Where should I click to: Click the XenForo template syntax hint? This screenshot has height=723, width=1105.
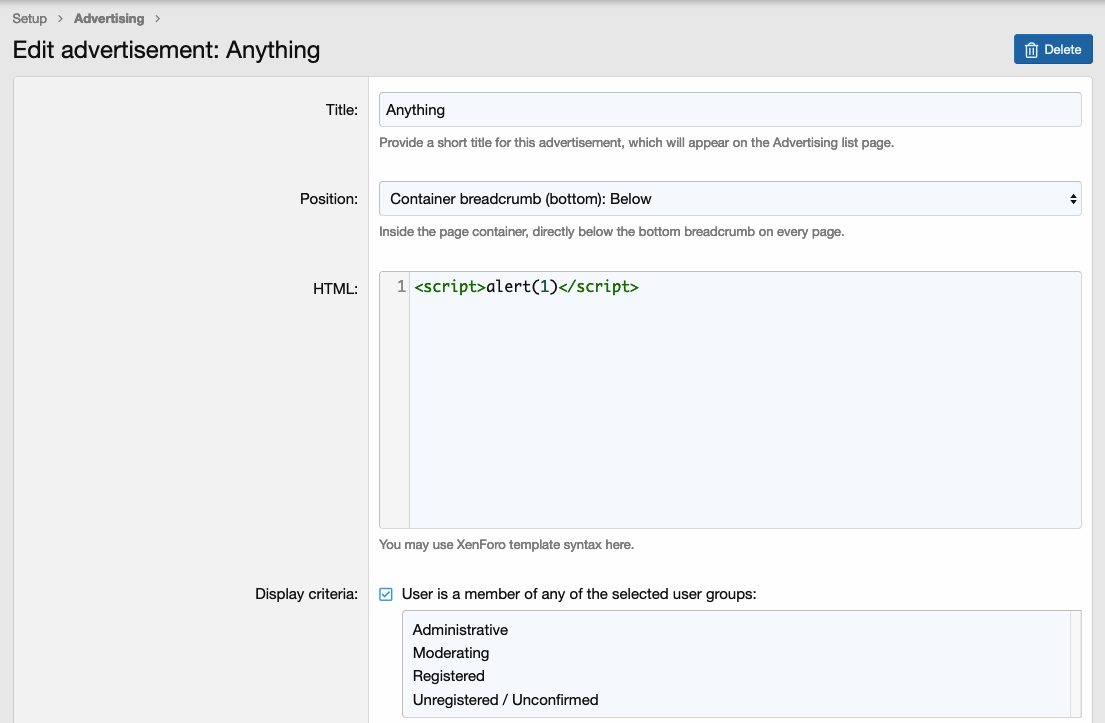pyautogui.click(x=507, y=545)
